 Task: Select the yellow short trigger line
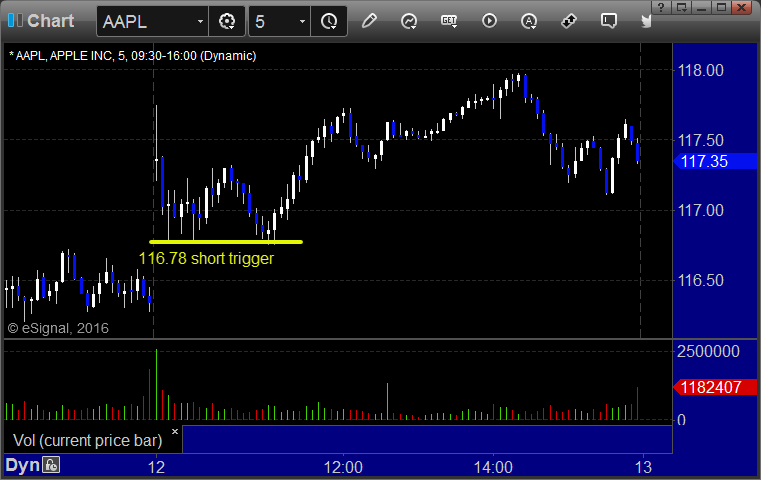[x=226, y=242]
